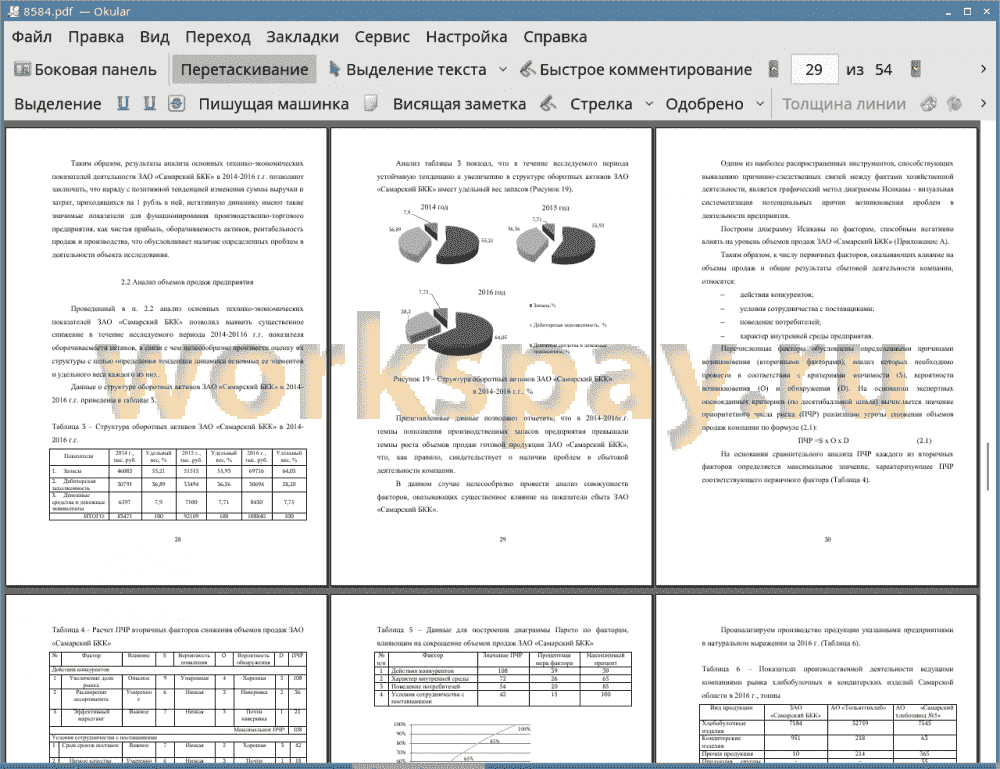
Task: Expand the Одобрено stamp dropdown
Action: (x=760, y=104)
